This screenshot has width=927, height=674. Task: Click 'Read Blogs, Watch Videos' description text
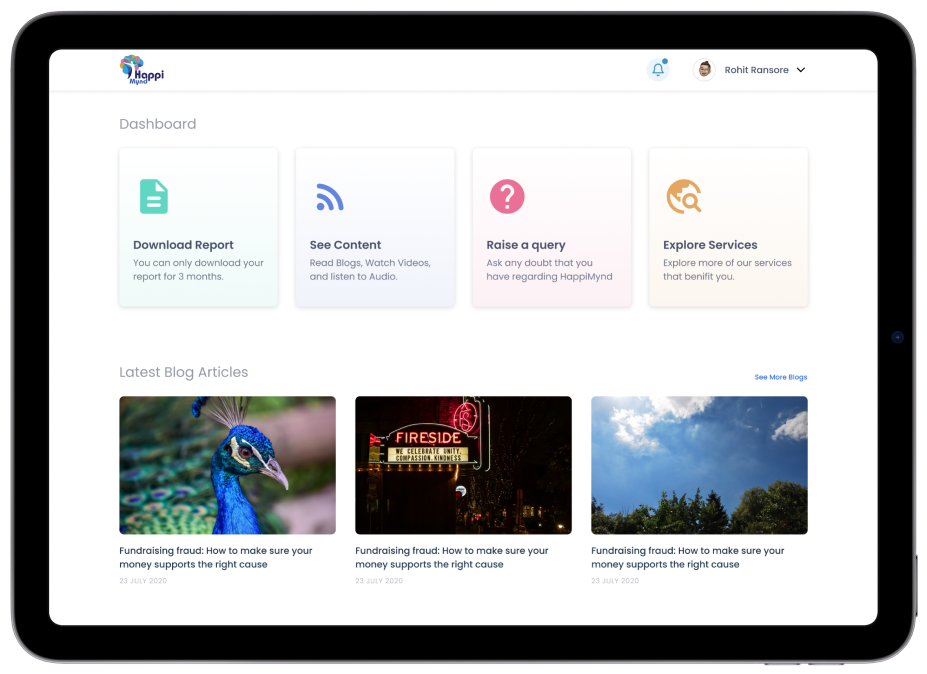[370, 270]
